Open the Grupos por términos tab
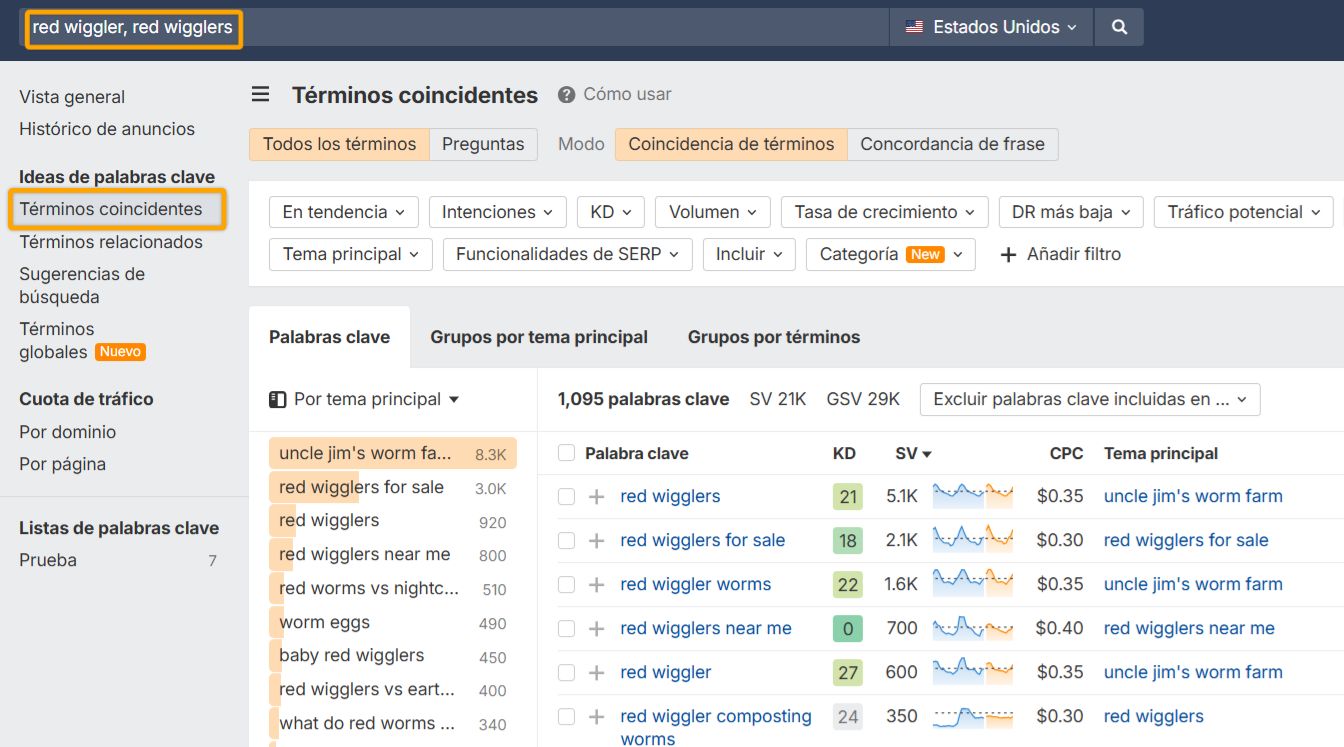This screenshot has width=1344, height=747. pyautogui.click(x=773, y=337)
